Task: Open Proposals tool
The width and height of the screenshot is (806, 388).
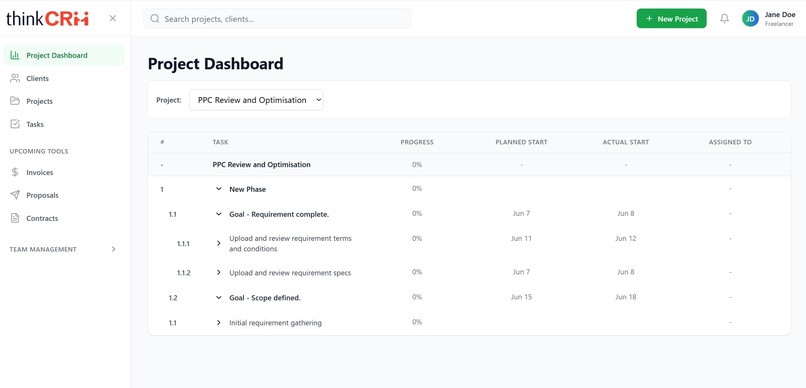Action: [x=64, y=195]
